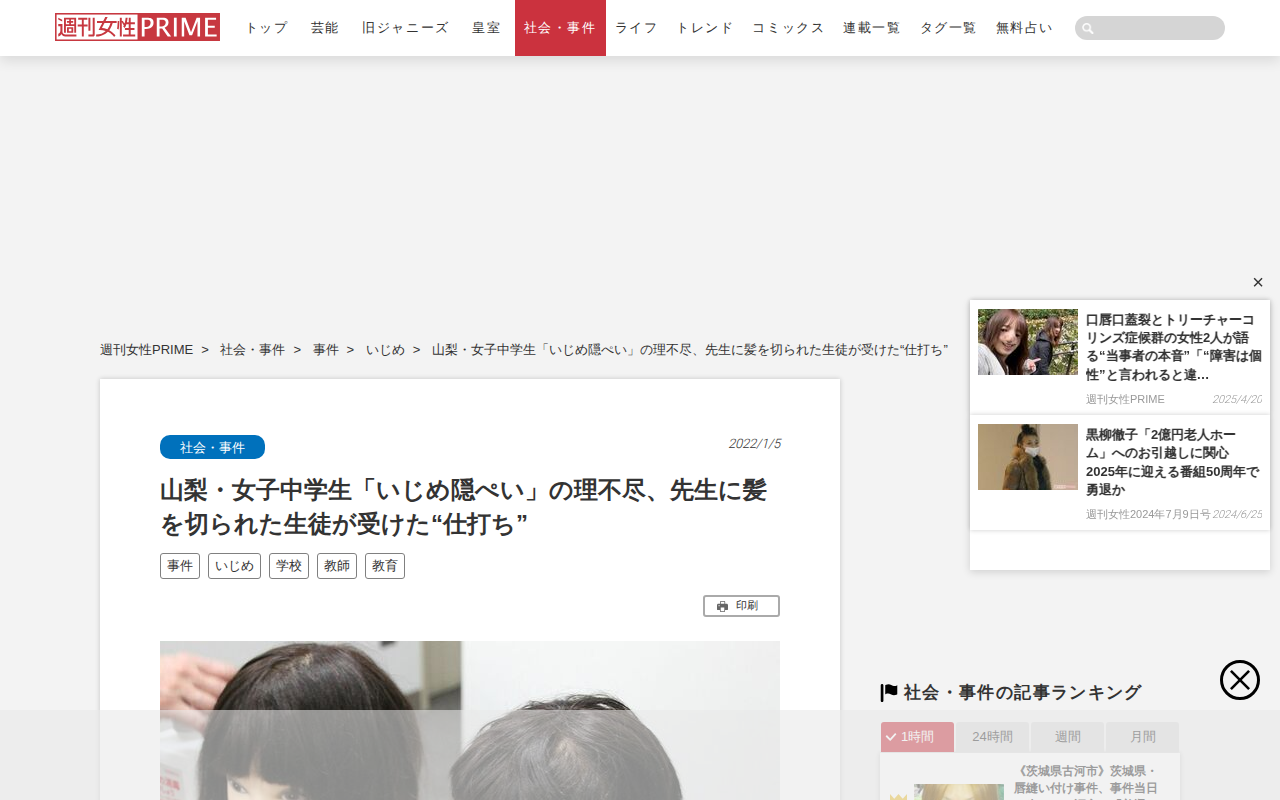Click 事件 breadcrumb link
The height and width of the screenshot is (800, 1280).
point(326,350)
